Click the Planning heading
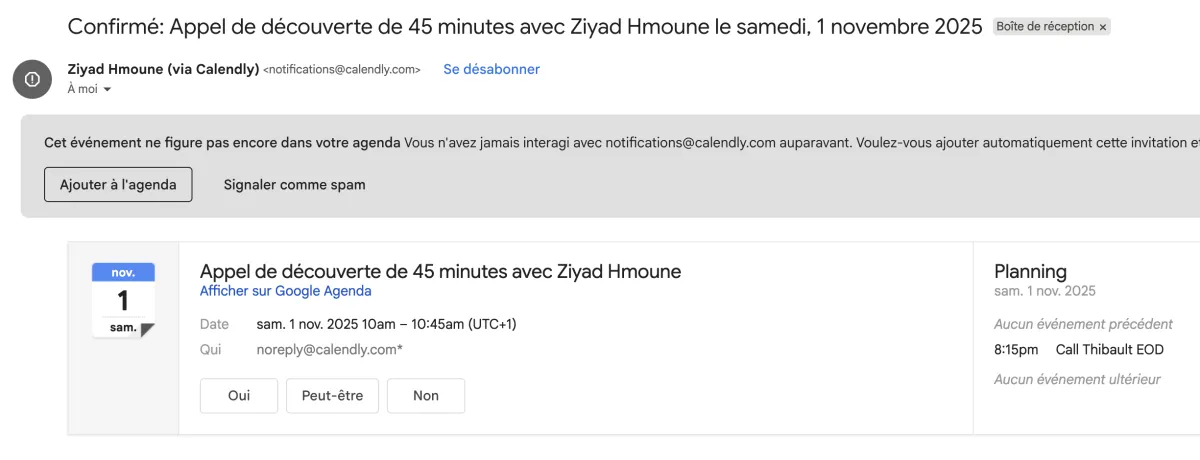The image size is (1200, 460). coord(1030,271)
